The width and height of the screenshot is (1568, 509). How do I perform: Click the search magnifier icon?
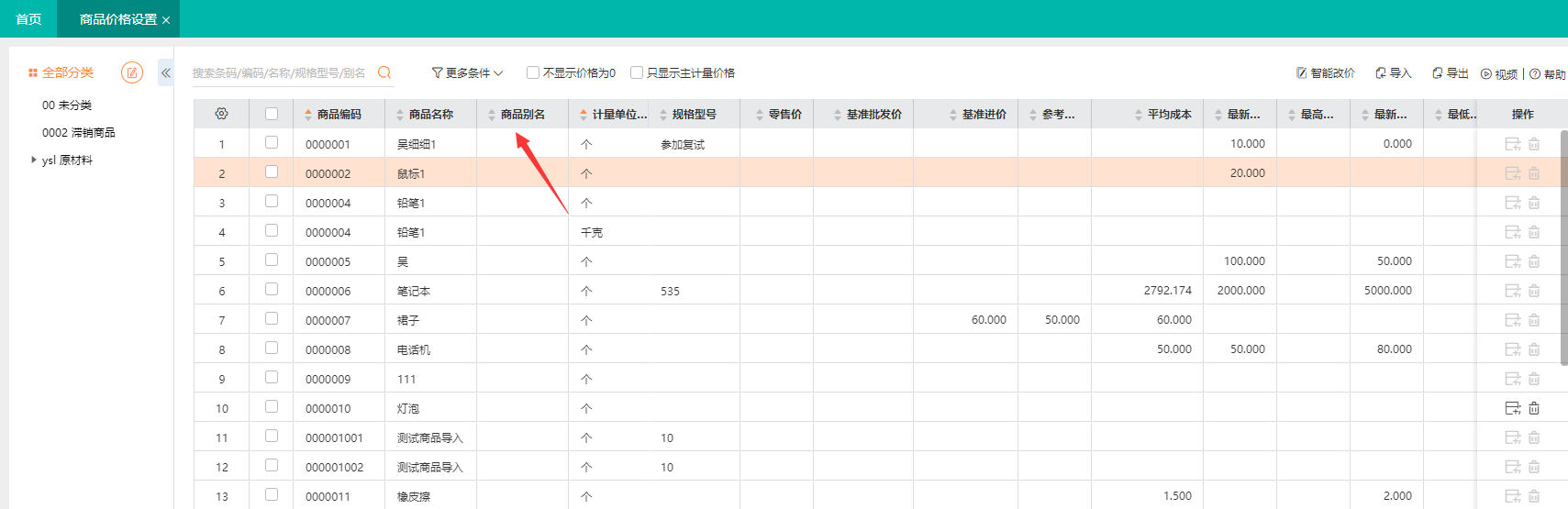coord(384,72)
